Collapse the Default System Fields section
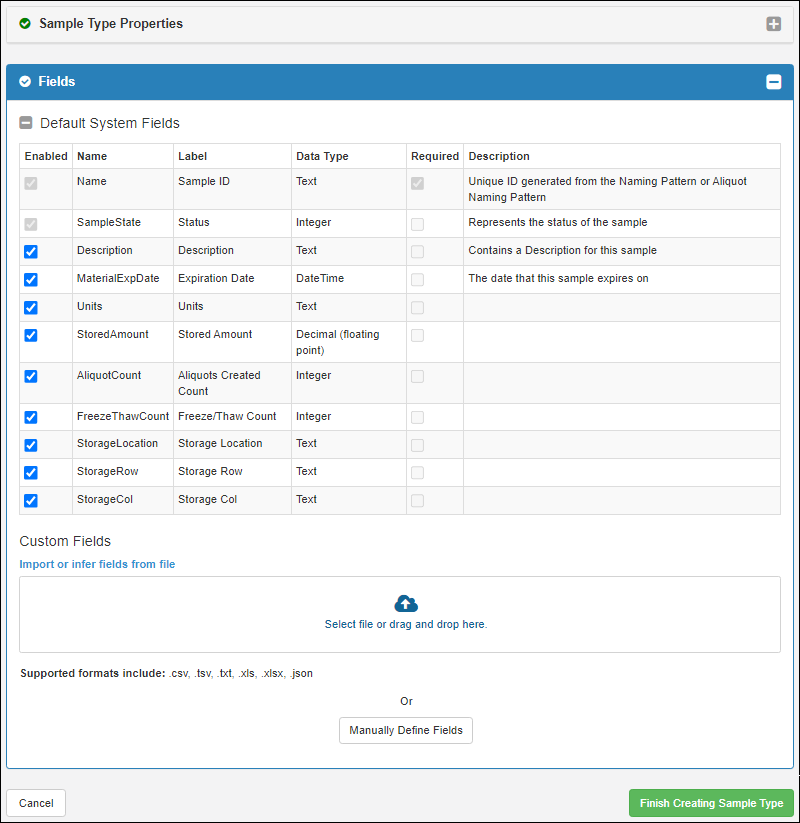This screenshot has height=823, width=800. (x=26, y=123)
